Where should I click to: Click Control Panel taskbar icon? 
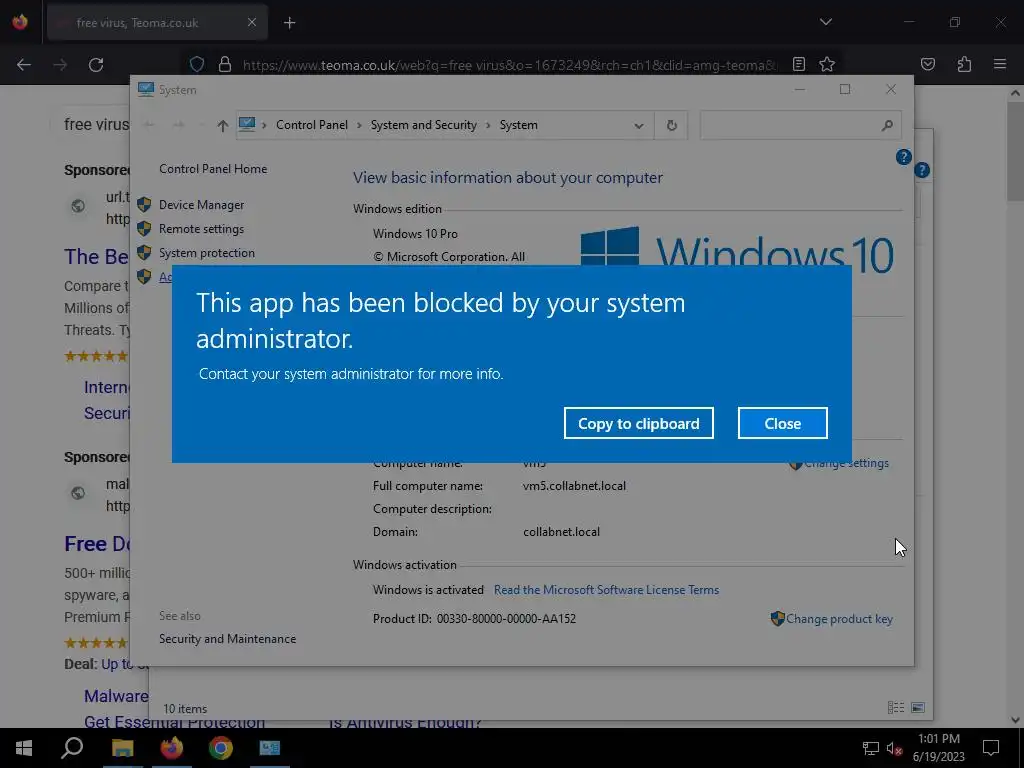[x=270, y=748]
